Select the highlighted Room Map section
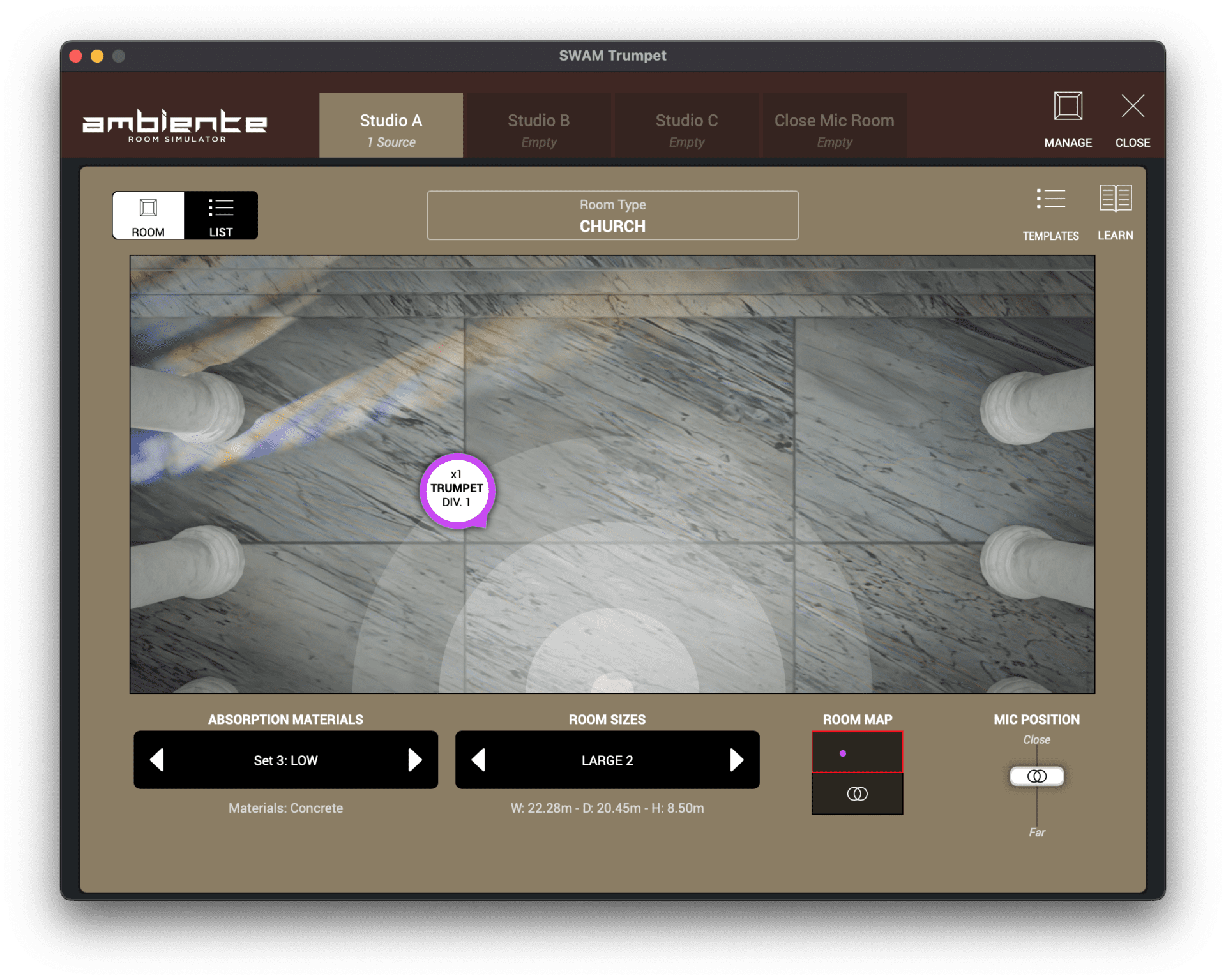This screenshot has height=980, width=1226. coord(857,751)
